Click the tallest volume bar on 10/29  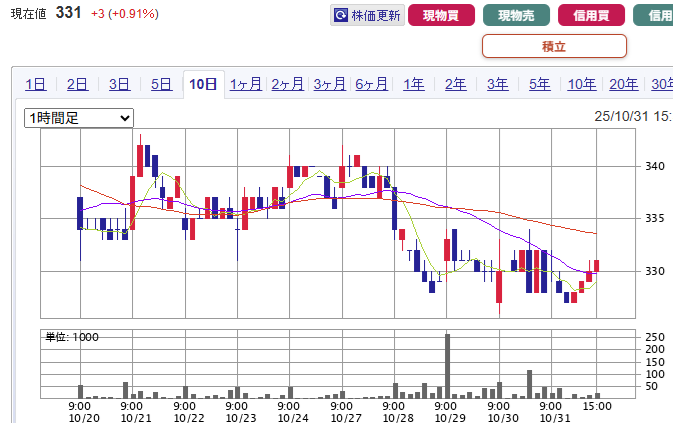447,365
